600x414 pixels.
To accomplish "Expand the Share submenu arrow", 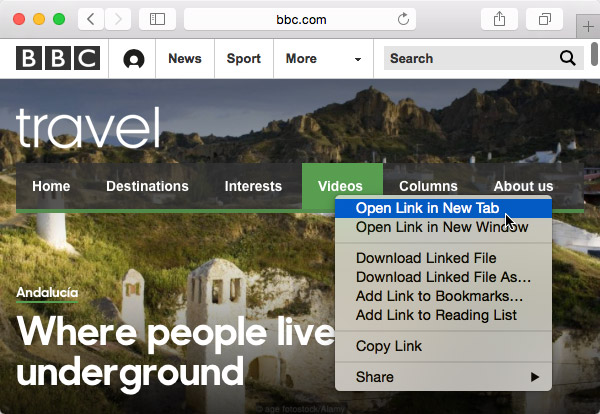I will pos(535,377).
